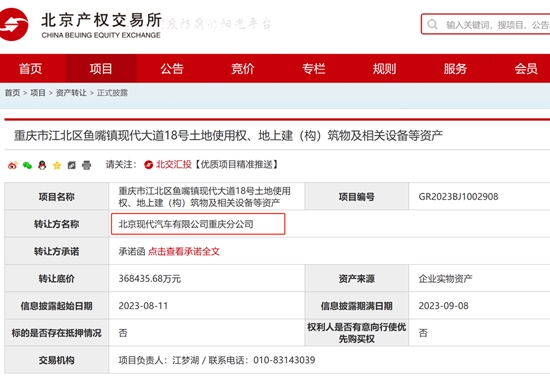
Task: Click the 转让方承诺 row label
Action: [56, 251]
